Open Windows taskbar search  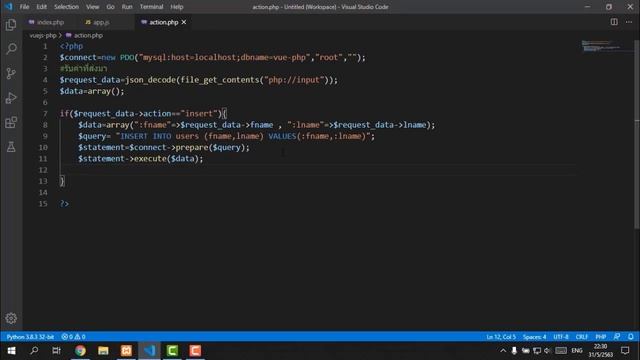34,351
